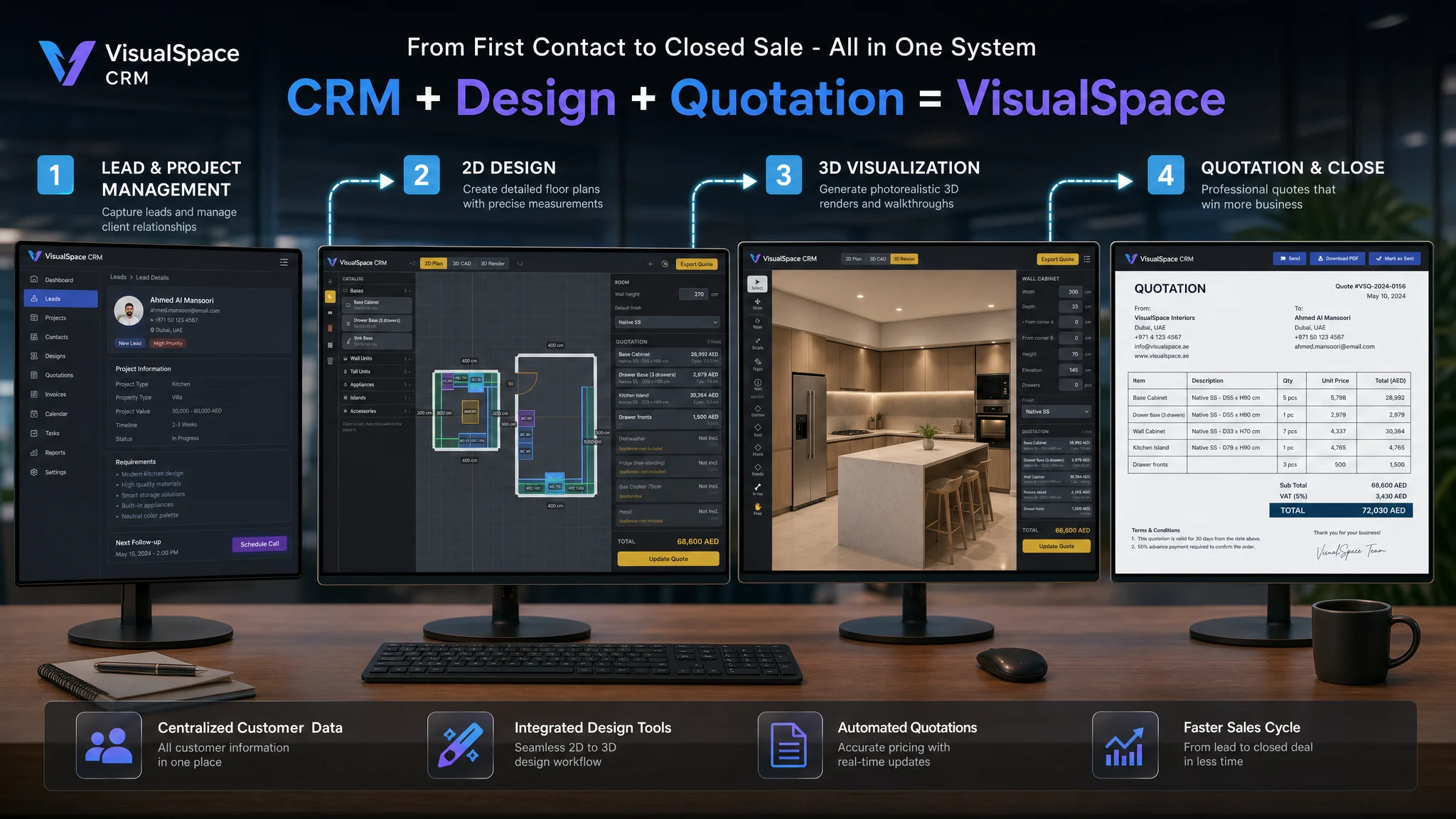Click Update Quote in 2D design screen
The height and width of the screenshot is (819, 1456).
click(x=668, y=559)
